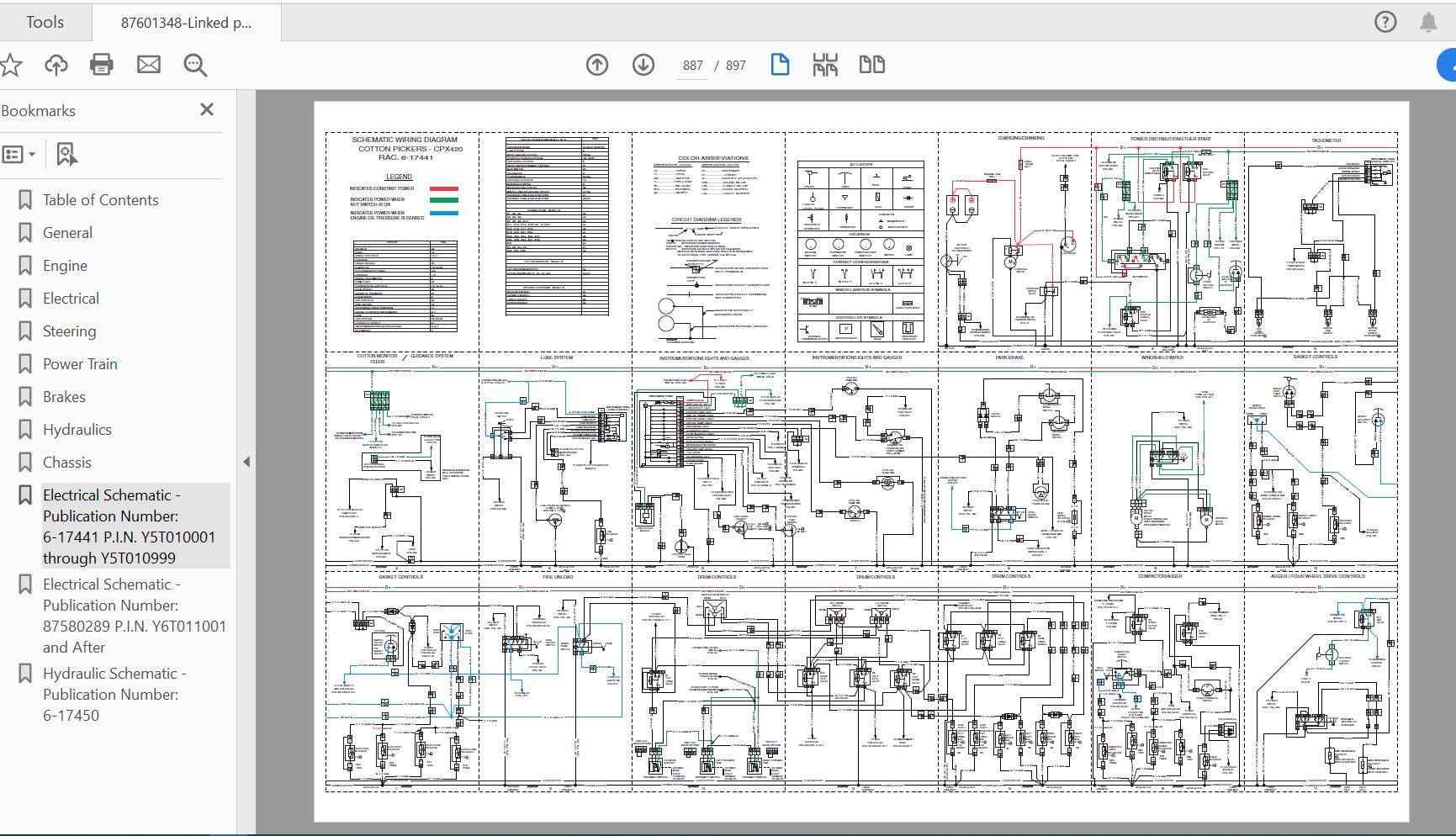Open the Help question mark icon

coord(1385,23)
